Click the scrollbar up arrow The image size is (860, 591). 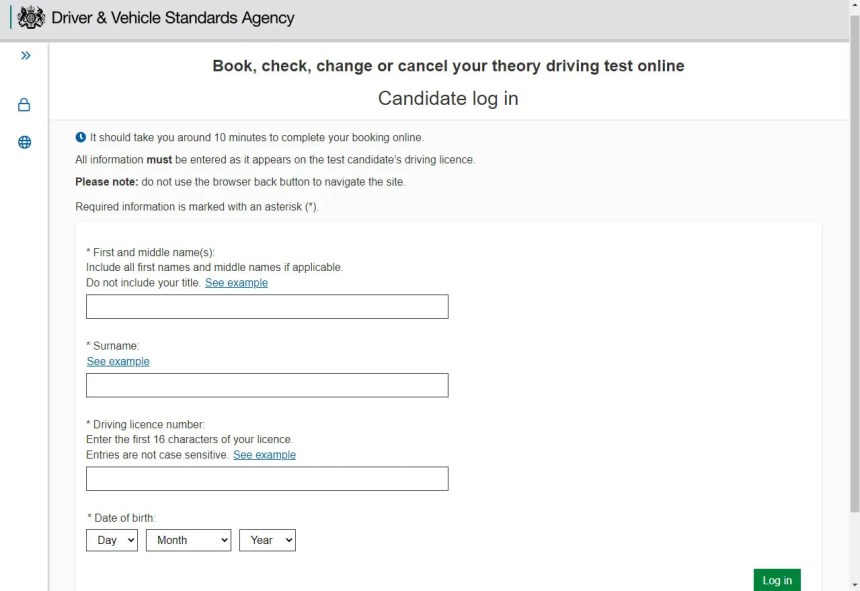(x=853, y=6)
